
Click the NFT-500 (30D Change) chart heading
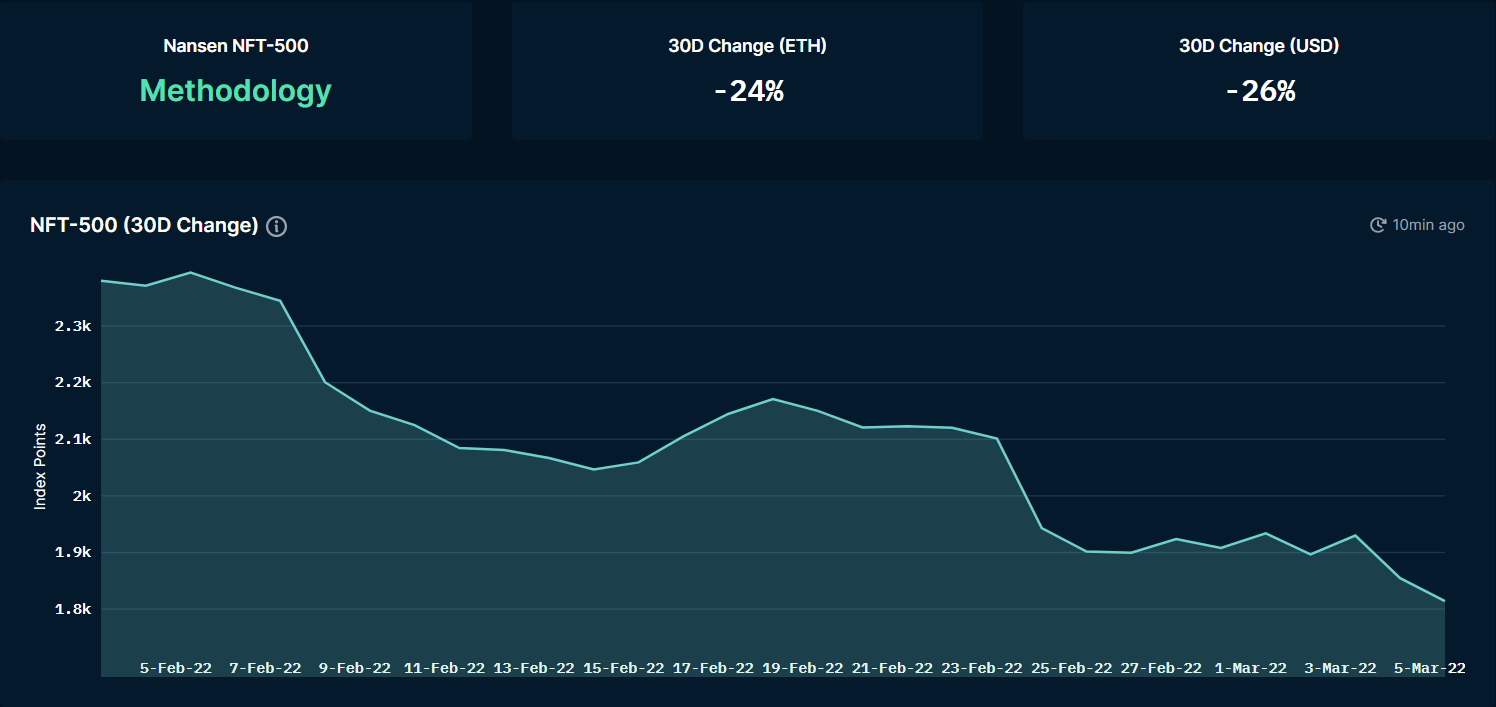pyautogui.click(x=144, y=225)
